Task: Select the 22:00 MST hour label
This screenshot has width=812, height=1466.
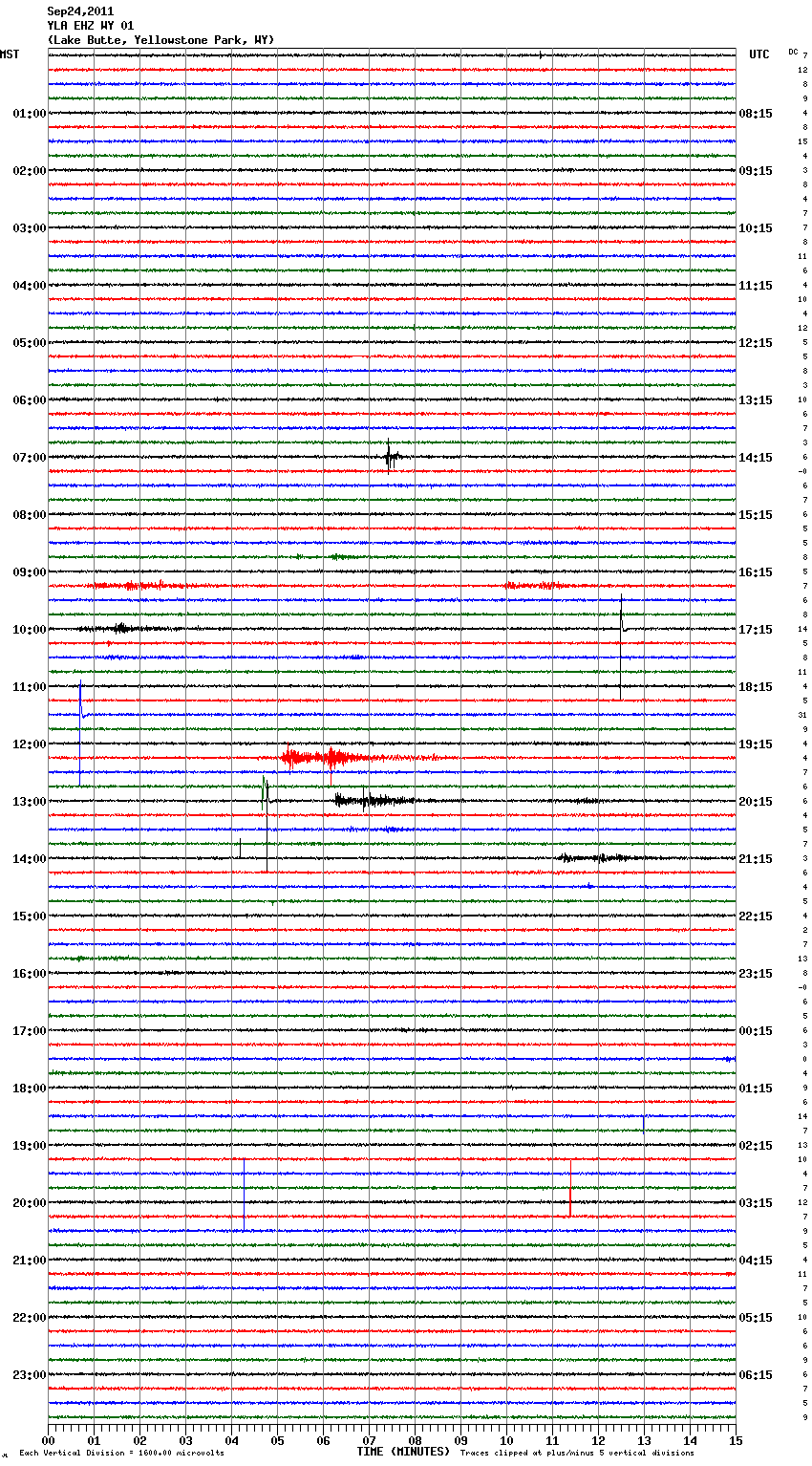Action: (30, 1318)
